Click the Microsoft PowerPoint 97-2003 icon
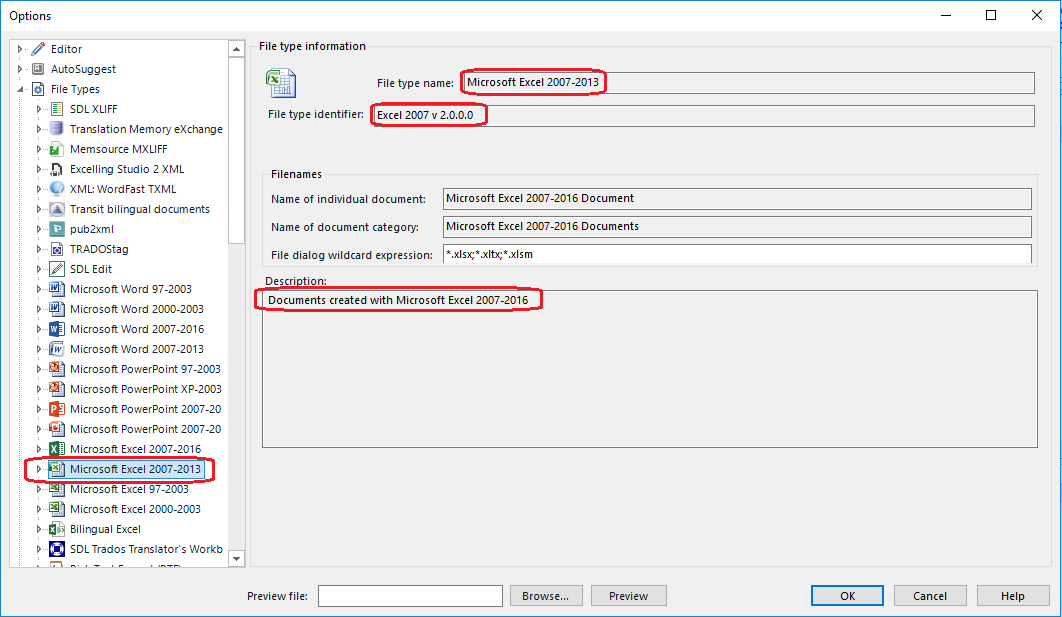Screen dimensions: 1062x617 58,368
